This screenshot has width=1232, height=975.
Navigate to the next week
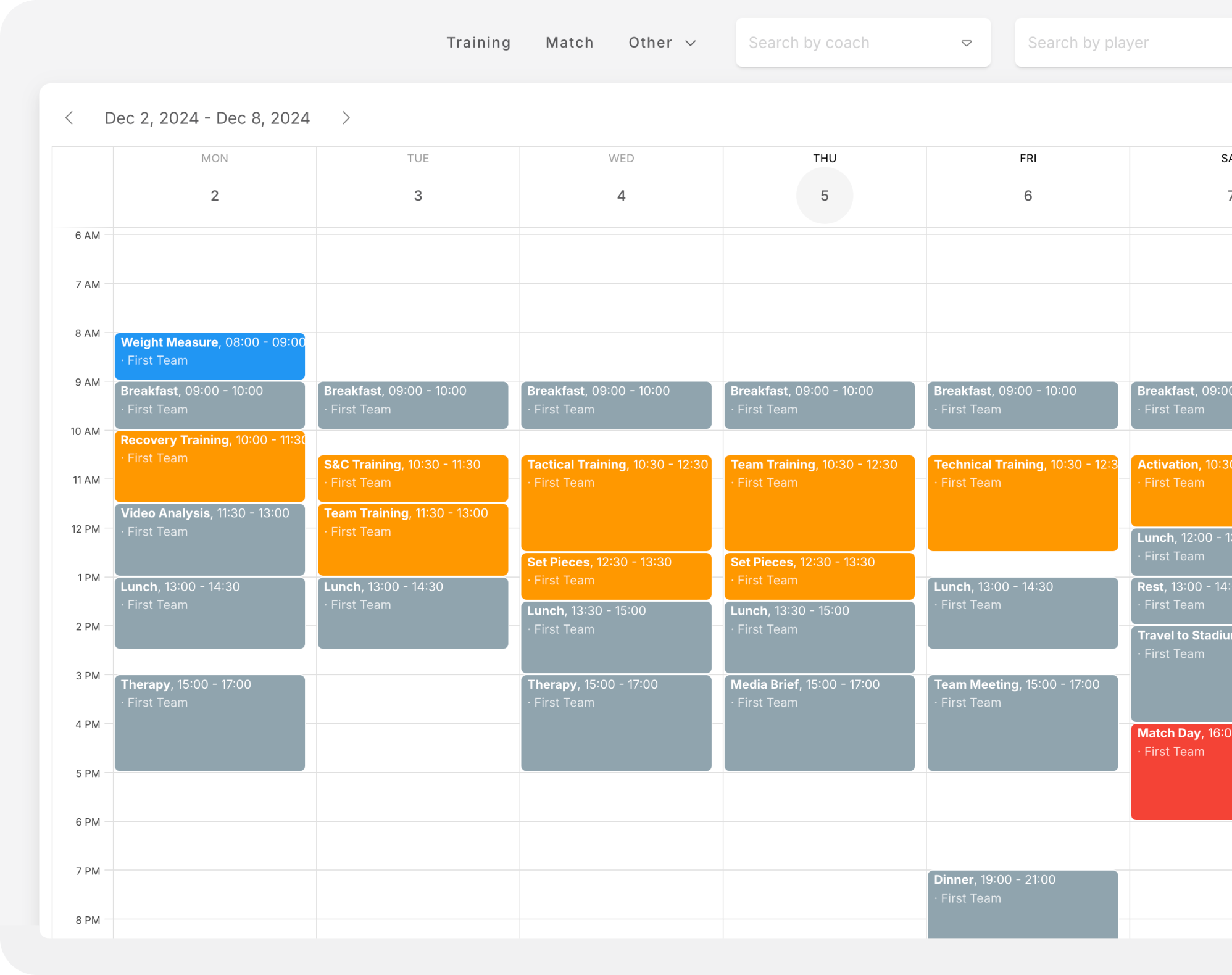pyautogui.click(x=346, y=117)
